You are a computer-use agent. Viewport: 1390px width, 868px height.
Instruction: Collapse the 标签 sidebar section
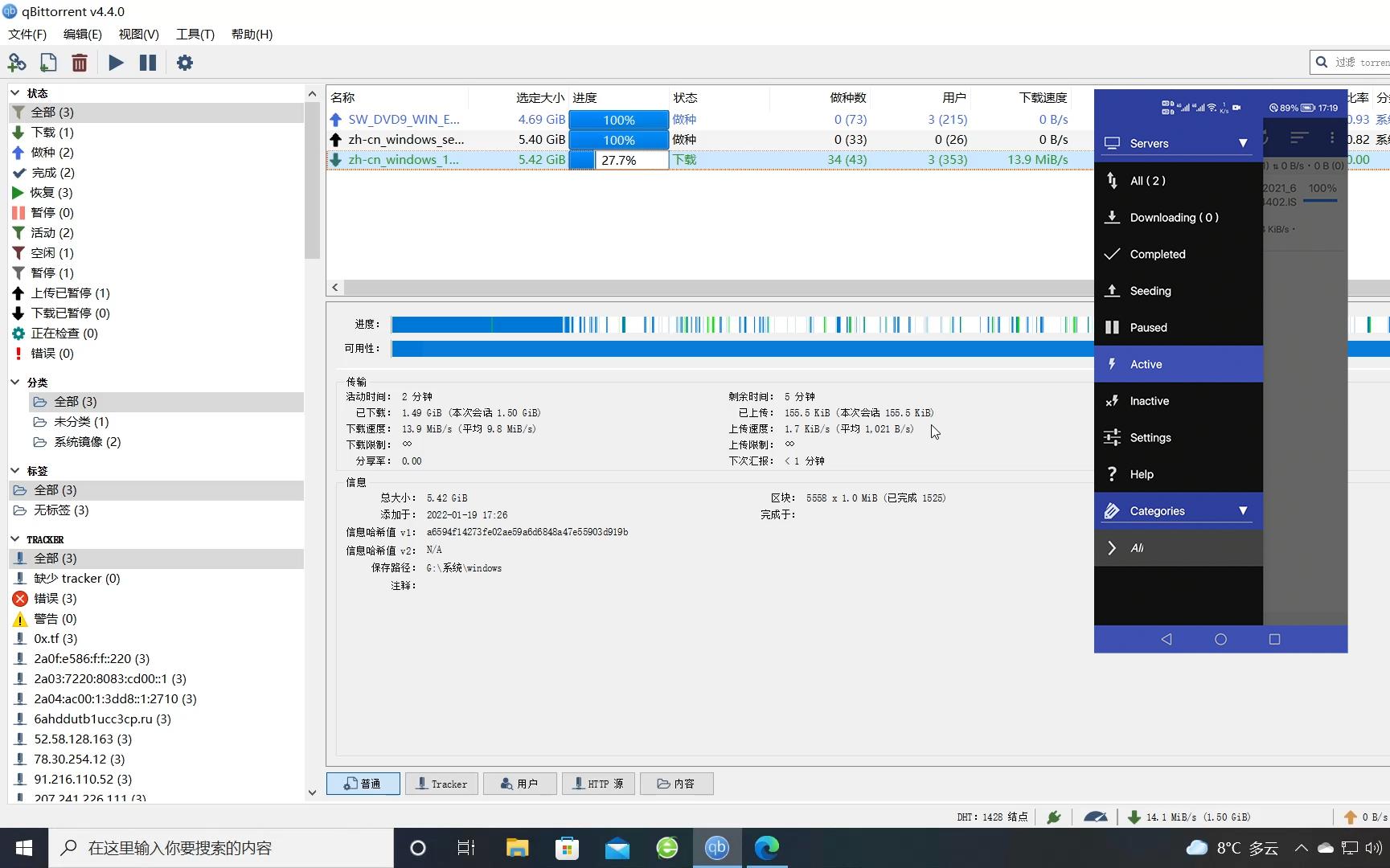click(15, 471)
